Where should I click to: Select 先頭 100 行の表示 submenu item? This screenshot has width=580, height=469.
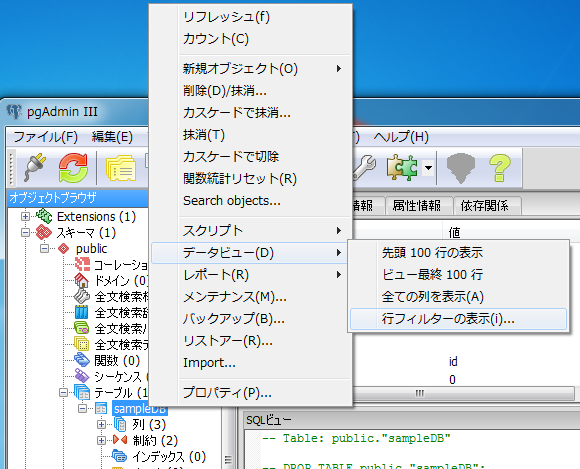458,253
